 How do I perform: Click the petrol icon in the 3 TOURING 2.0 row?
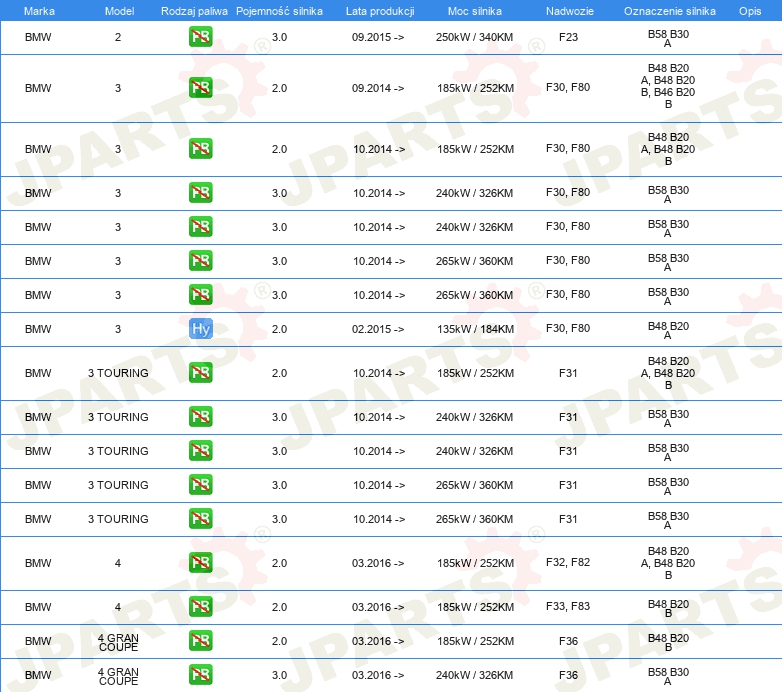[x=200, y=373]
